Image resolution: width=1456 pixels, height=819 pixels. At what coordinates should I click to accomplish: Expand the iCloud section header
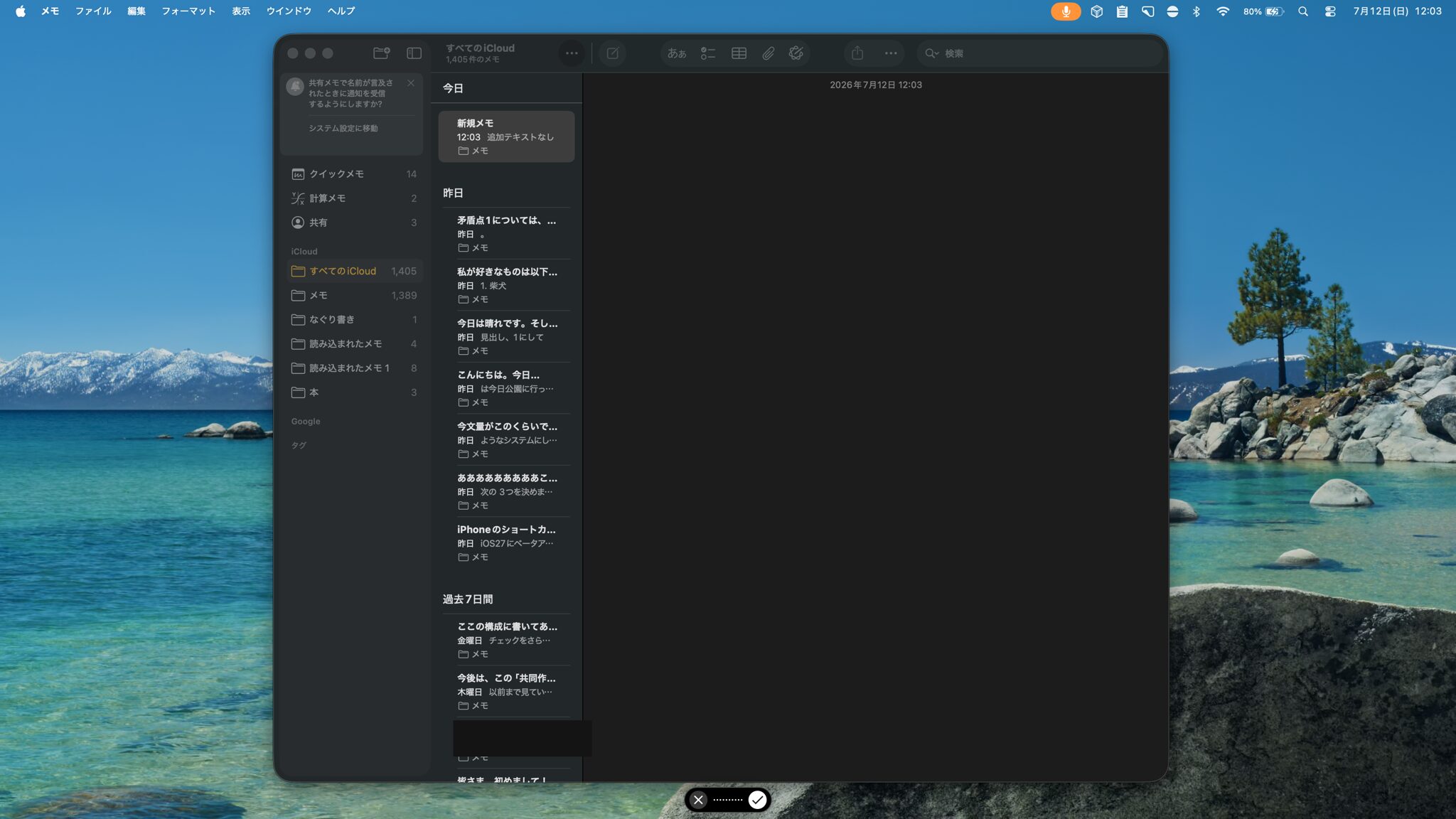[x=304, y=252]
